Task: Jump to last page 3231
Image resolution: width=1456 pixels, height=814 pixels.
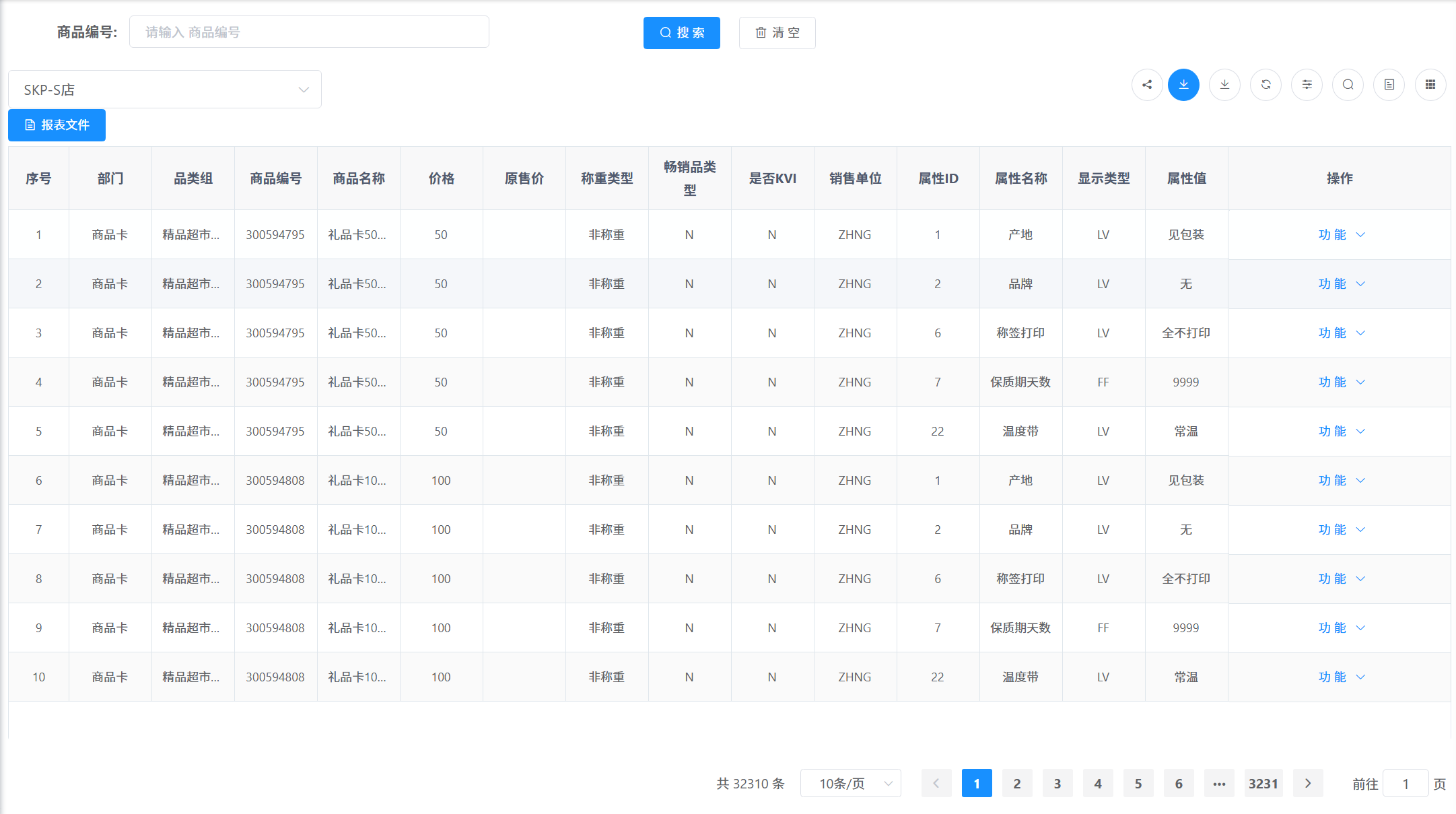Action: (x=1263, y=783)
